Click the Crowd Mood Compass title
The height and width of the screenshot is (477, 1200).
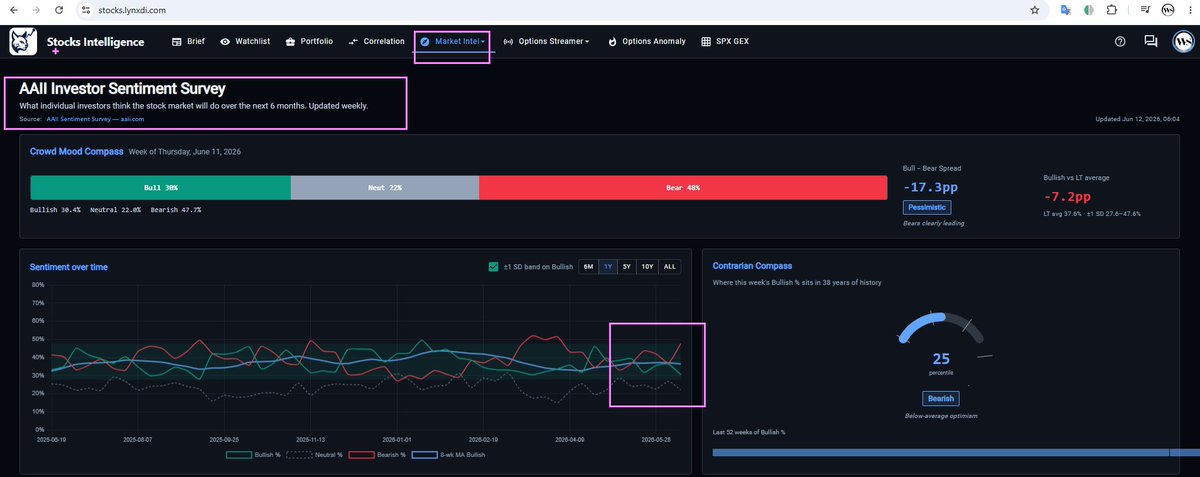(76, 152)
